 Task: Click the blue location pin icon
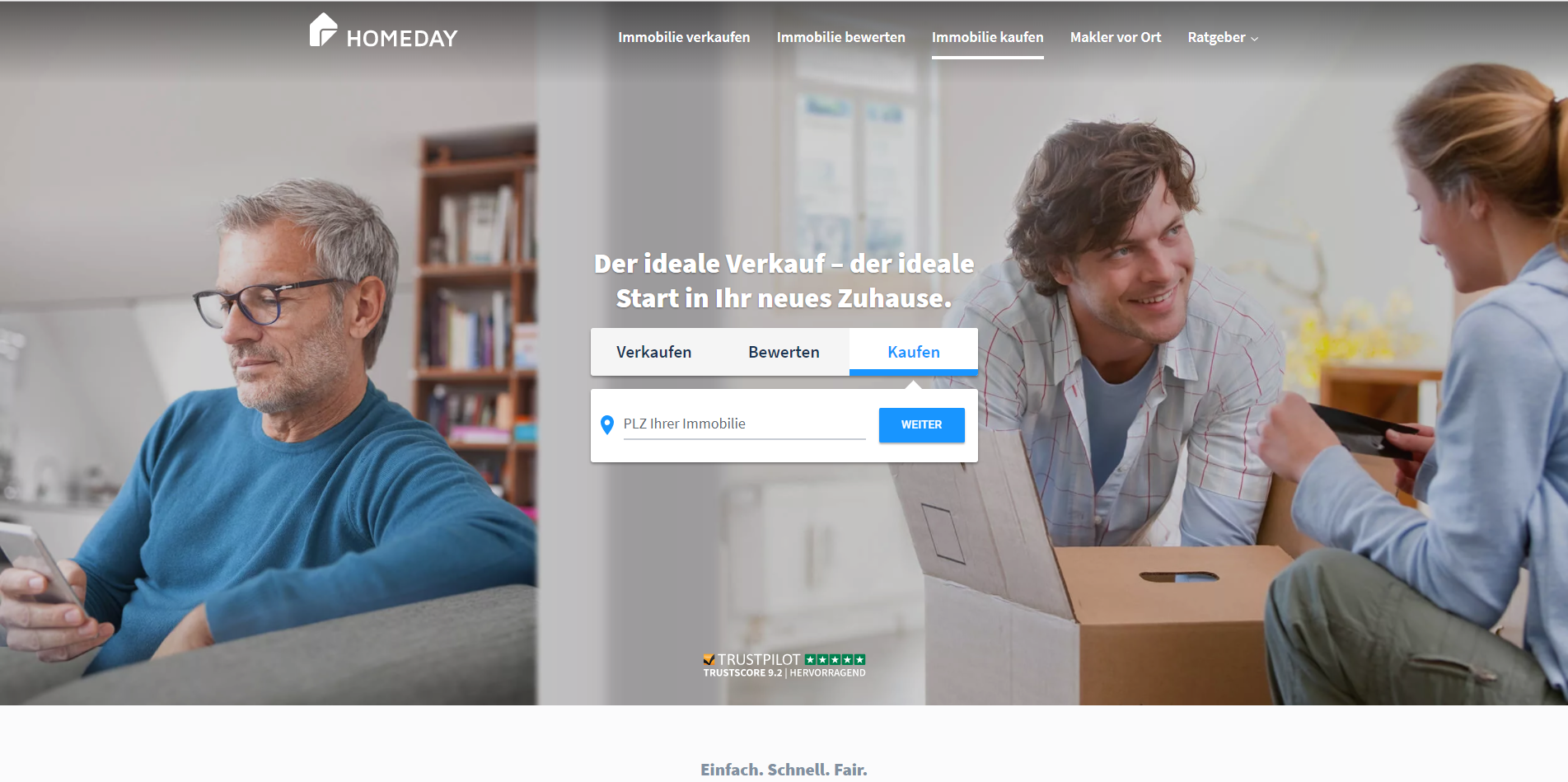click(x=607, y=424)
